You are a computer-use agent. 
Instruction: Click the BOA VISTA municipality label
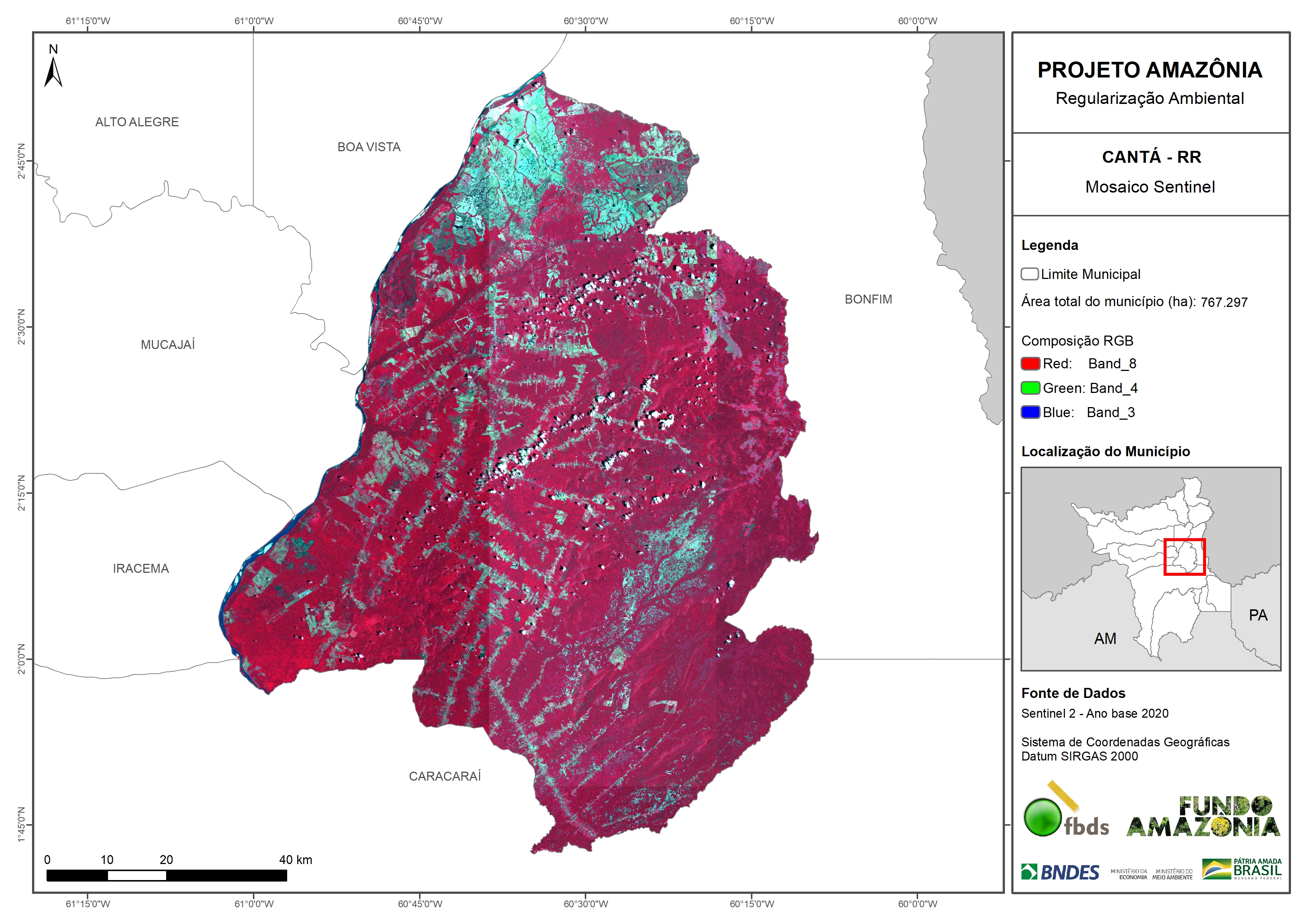click(x=369, y=147)
